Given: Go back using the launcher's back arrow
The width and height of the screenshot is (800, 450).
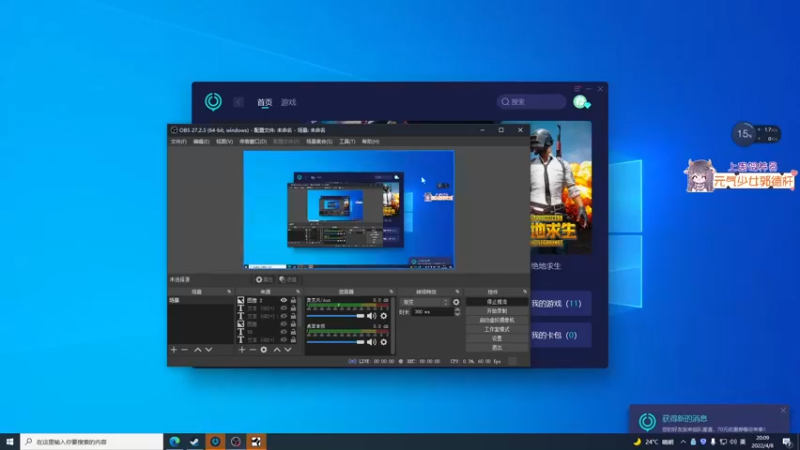Looking at the screenshot, I should click(238, 102).
